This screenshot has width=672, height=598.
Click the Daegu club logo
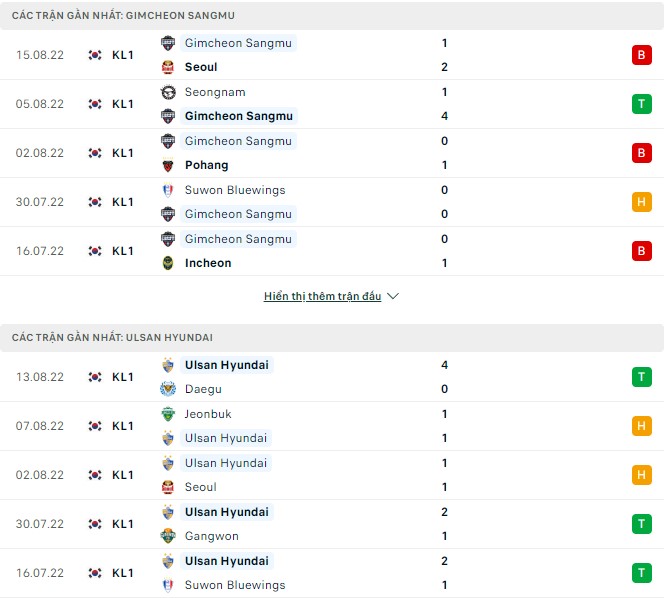(x=168, y=389)
